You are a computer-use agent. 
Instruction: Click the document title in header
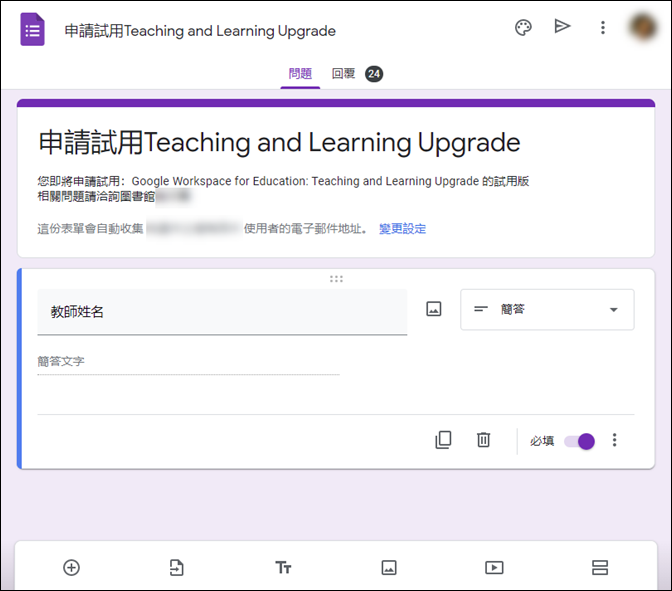click(x=200, y=31)
